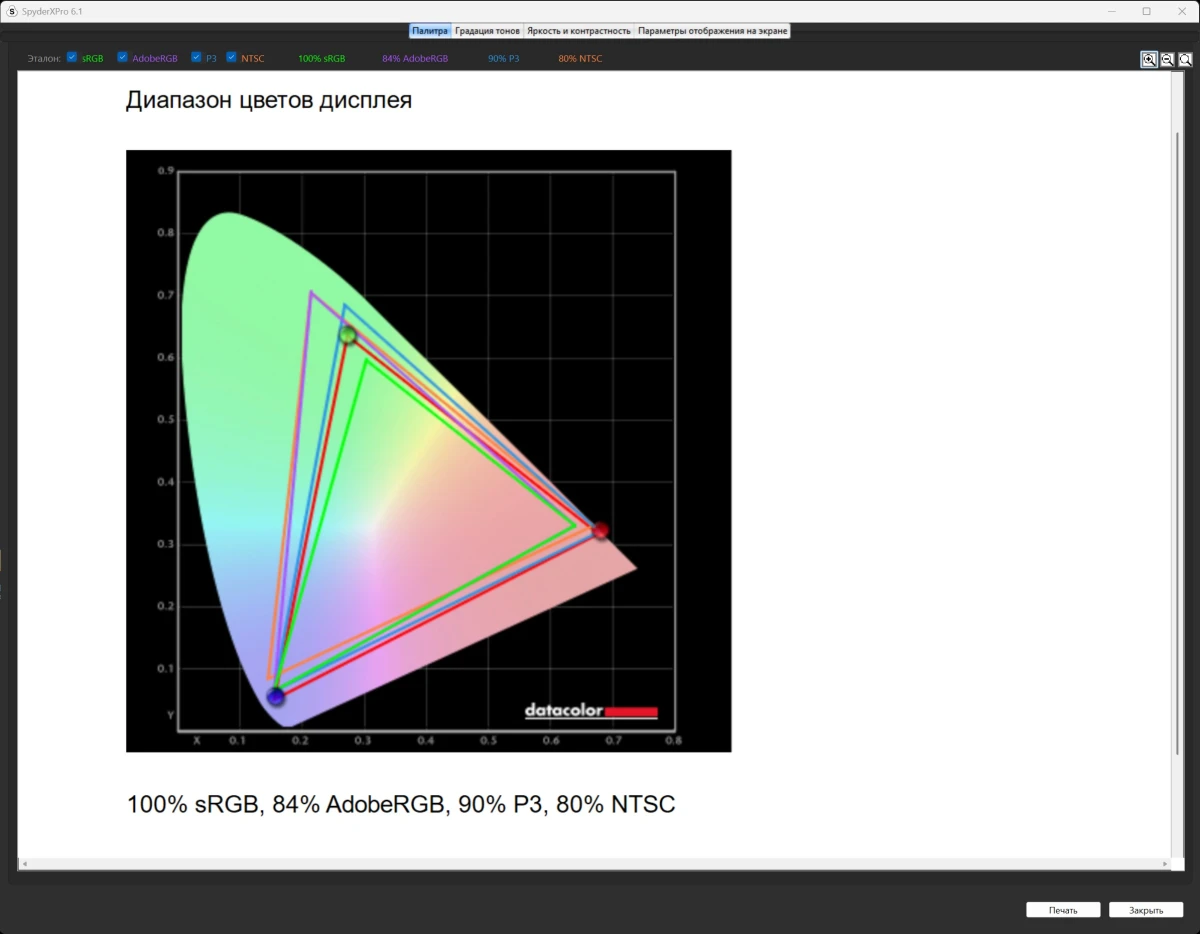The height and width of the screenshot is (934, 1200).
Task: Click the zoom in magnifier icon
Action: click(1149, 60)
